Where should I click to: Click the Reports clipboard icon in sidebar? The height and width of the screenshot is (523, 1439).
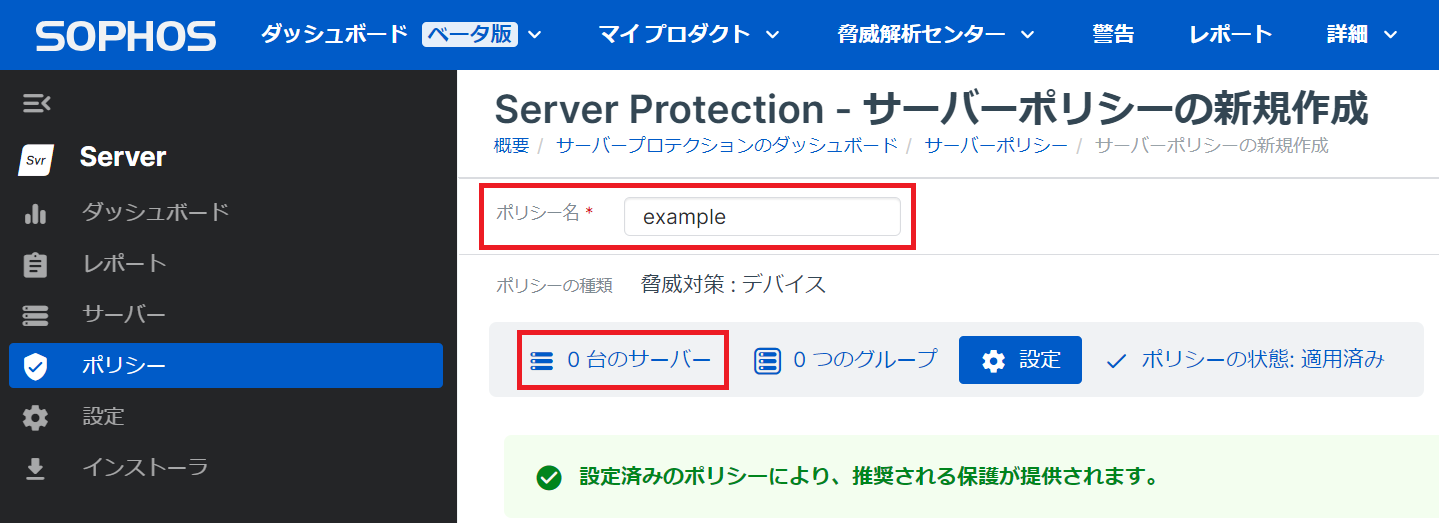36,265
